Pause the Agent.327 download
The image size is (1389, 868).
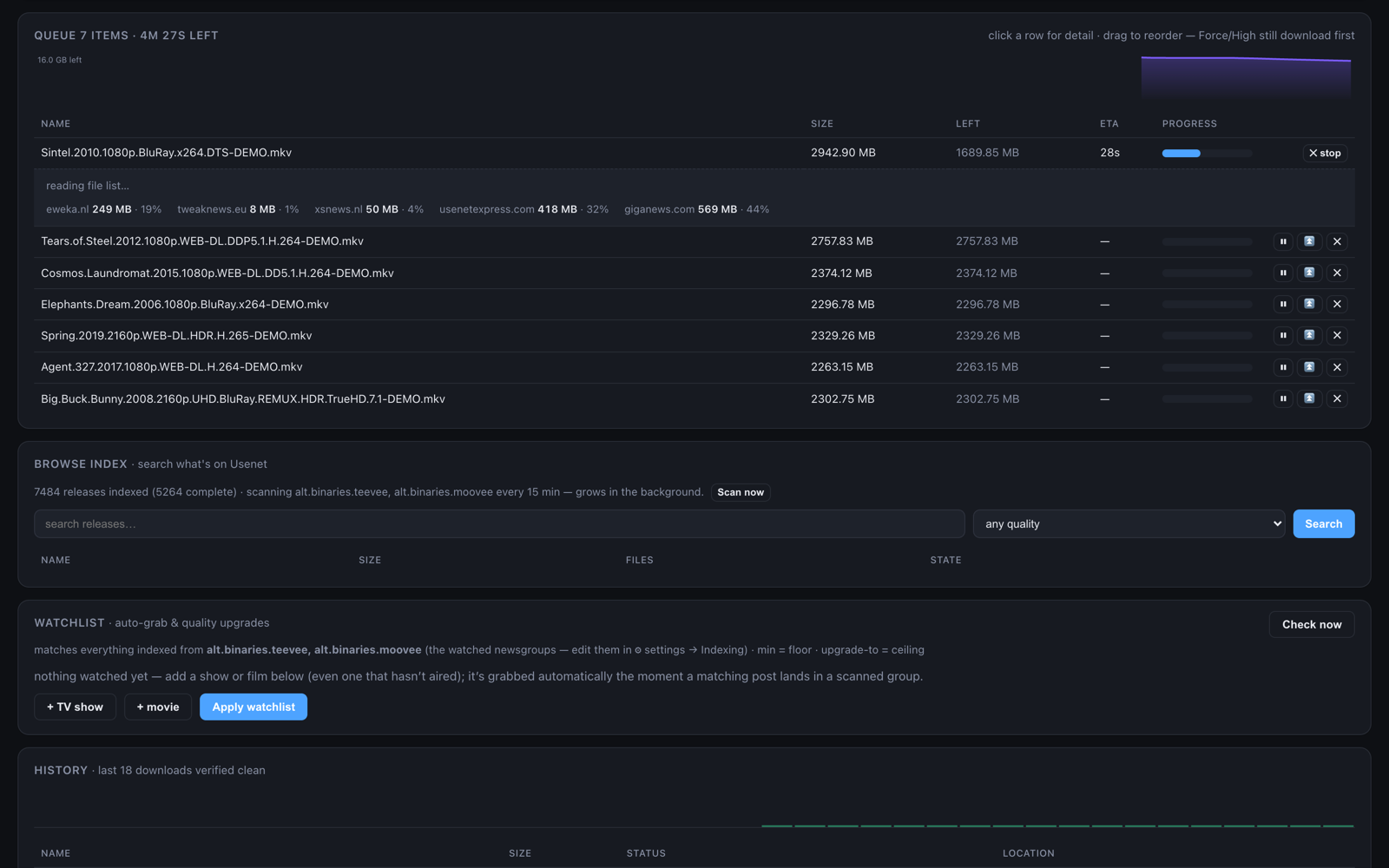pyautogui.click(x=1283, y=367)
